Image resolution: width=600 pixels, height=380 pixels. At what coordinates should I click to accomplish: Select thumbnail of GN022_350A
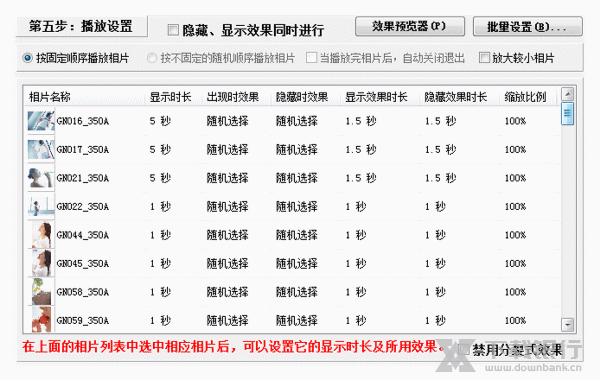pos(41,207)
